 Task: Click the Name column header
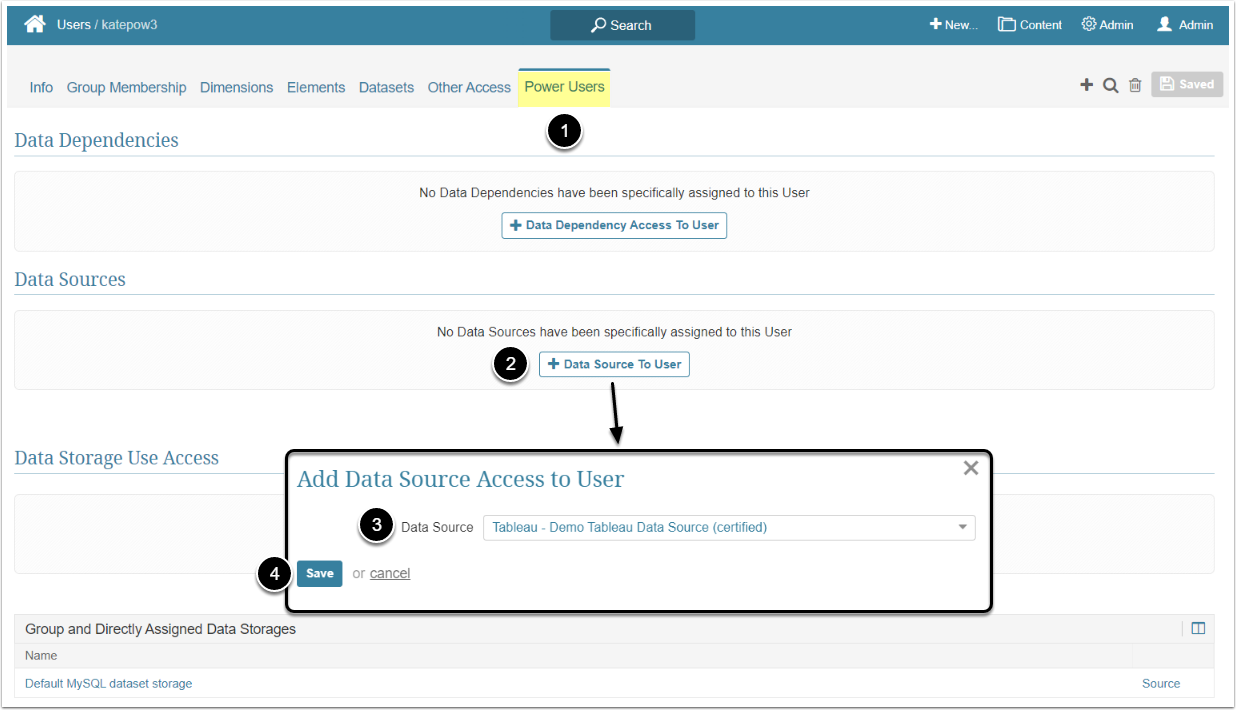[x=41, y=656]
